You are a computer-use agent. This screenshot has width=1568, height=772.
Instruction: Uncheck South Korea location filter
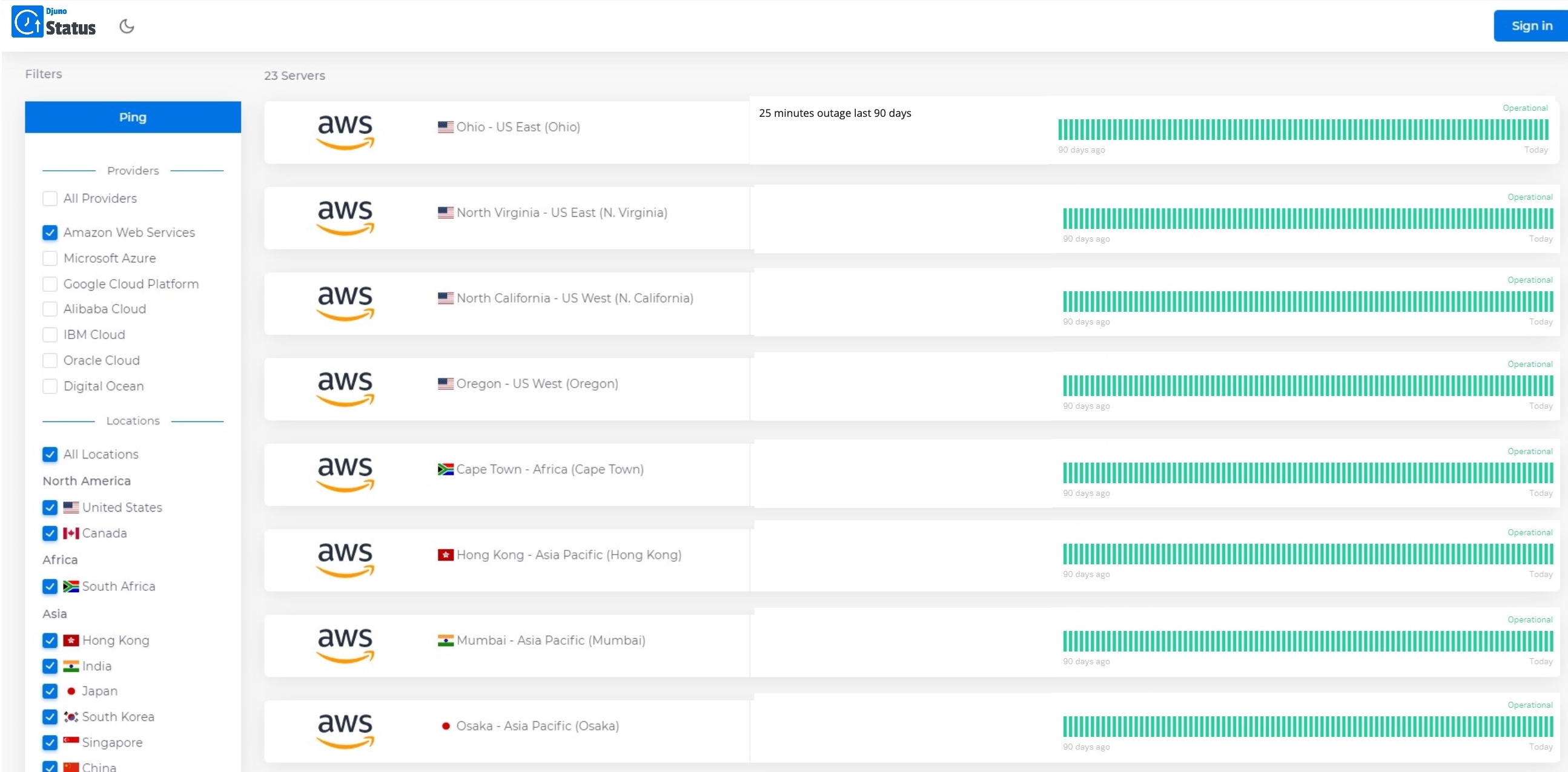(x=50, y=718)
